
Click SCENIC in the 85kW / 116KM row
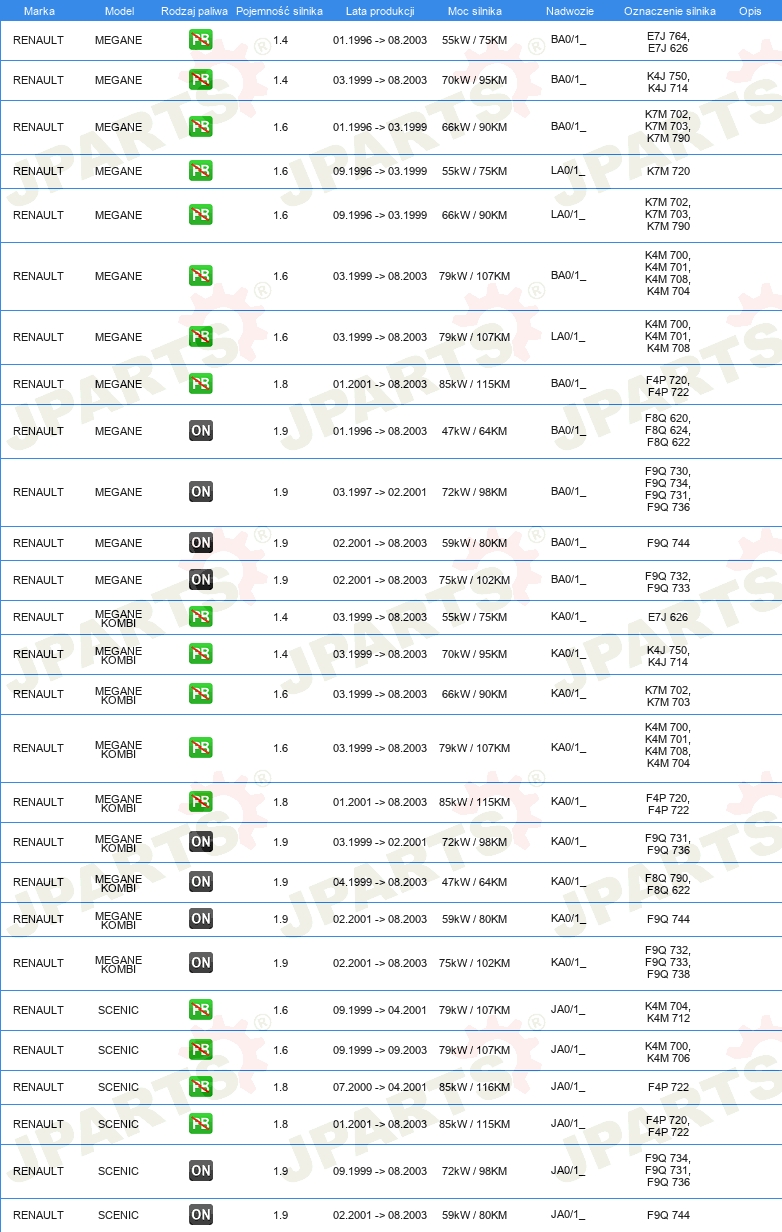click(118, 1087)
